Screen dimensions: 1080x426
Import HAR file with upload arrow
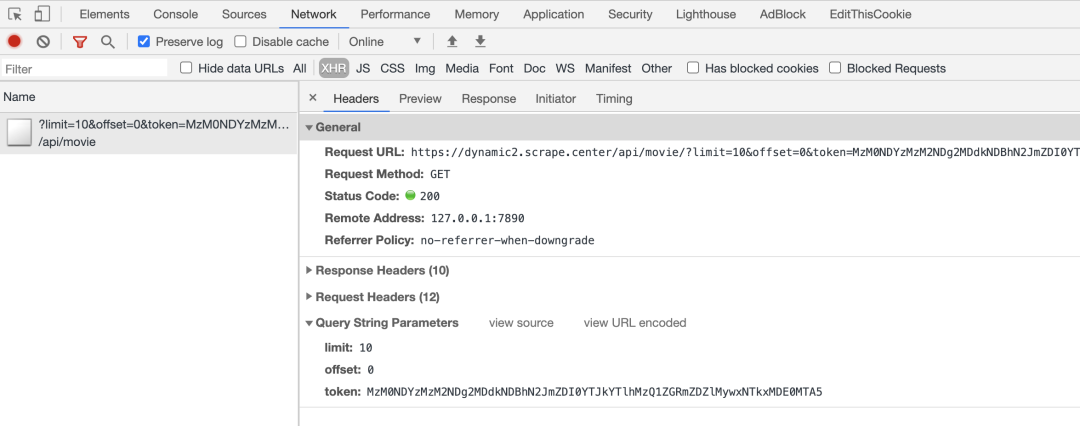[452, 41]
